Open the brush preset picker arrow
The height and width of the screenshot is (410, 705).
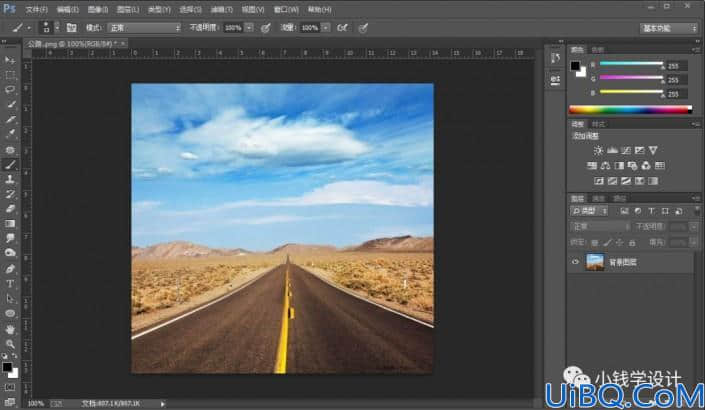click(57, 28)
